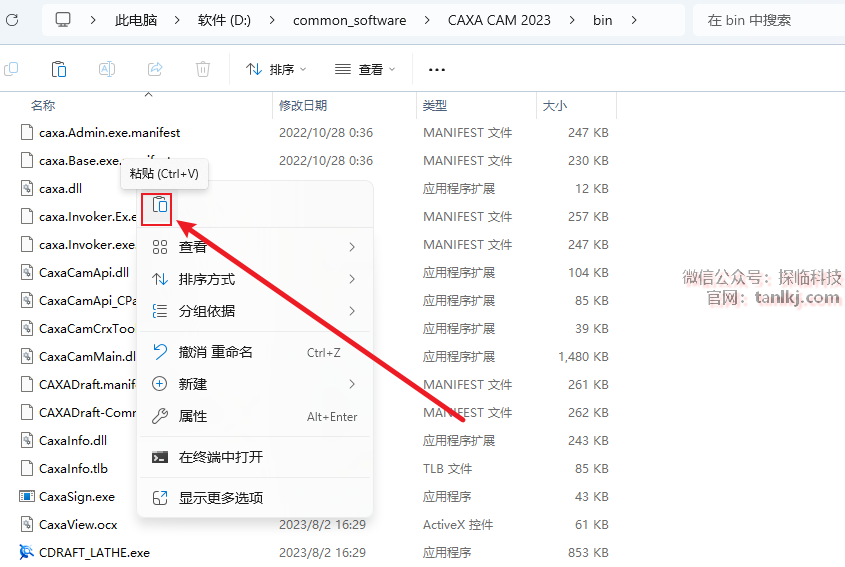Viewport: 845px width, 567px height.
Task: Choose 在终端中打开 in the context menu
Action: point(255,457)
